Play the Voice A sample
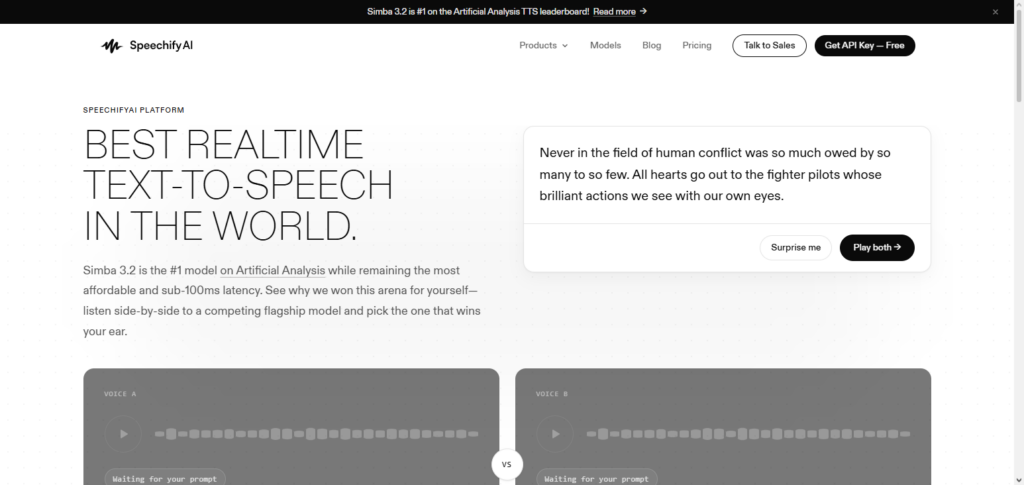1024x485 pixels. click(123, 434)
